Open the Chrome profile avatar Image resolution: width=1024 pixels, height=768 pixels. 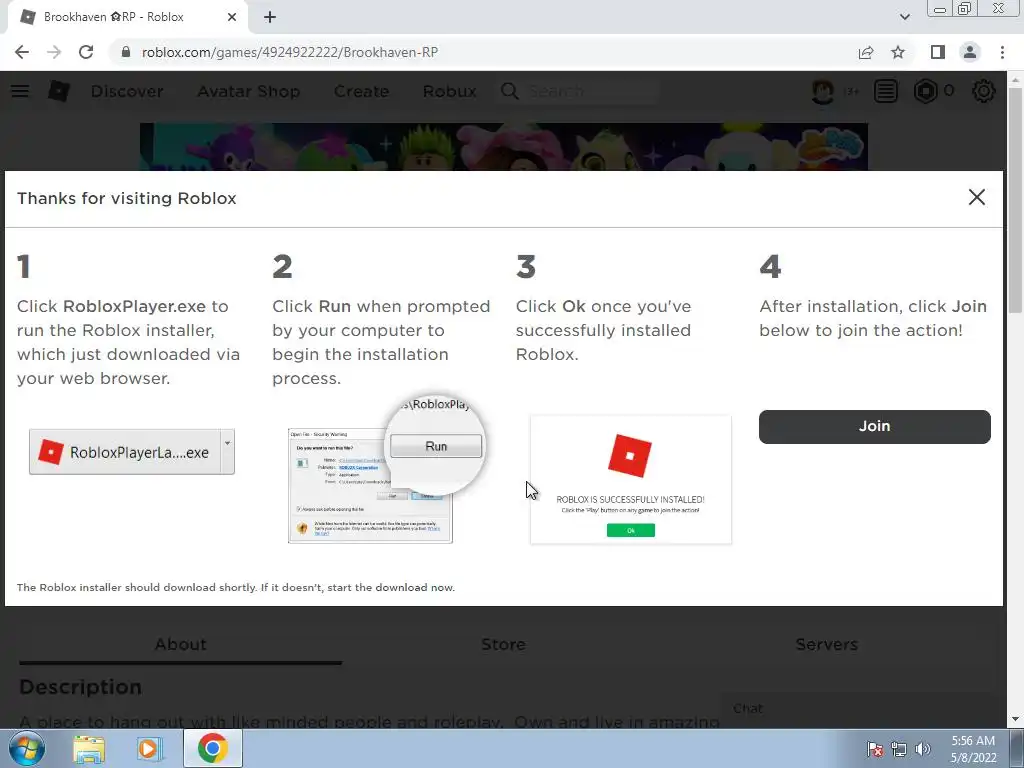(970, 52)
